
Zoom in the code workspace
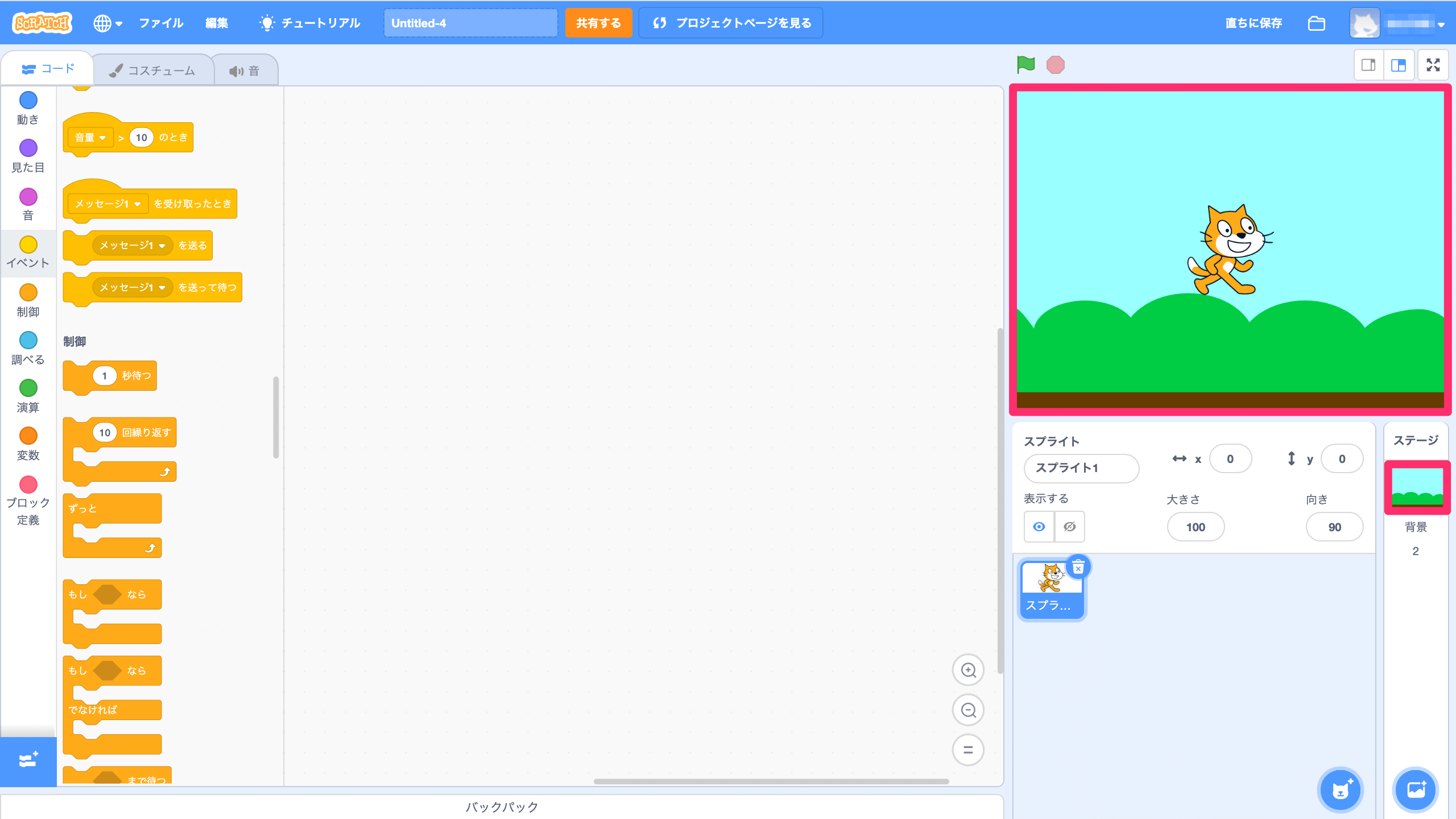coord(968,670)
